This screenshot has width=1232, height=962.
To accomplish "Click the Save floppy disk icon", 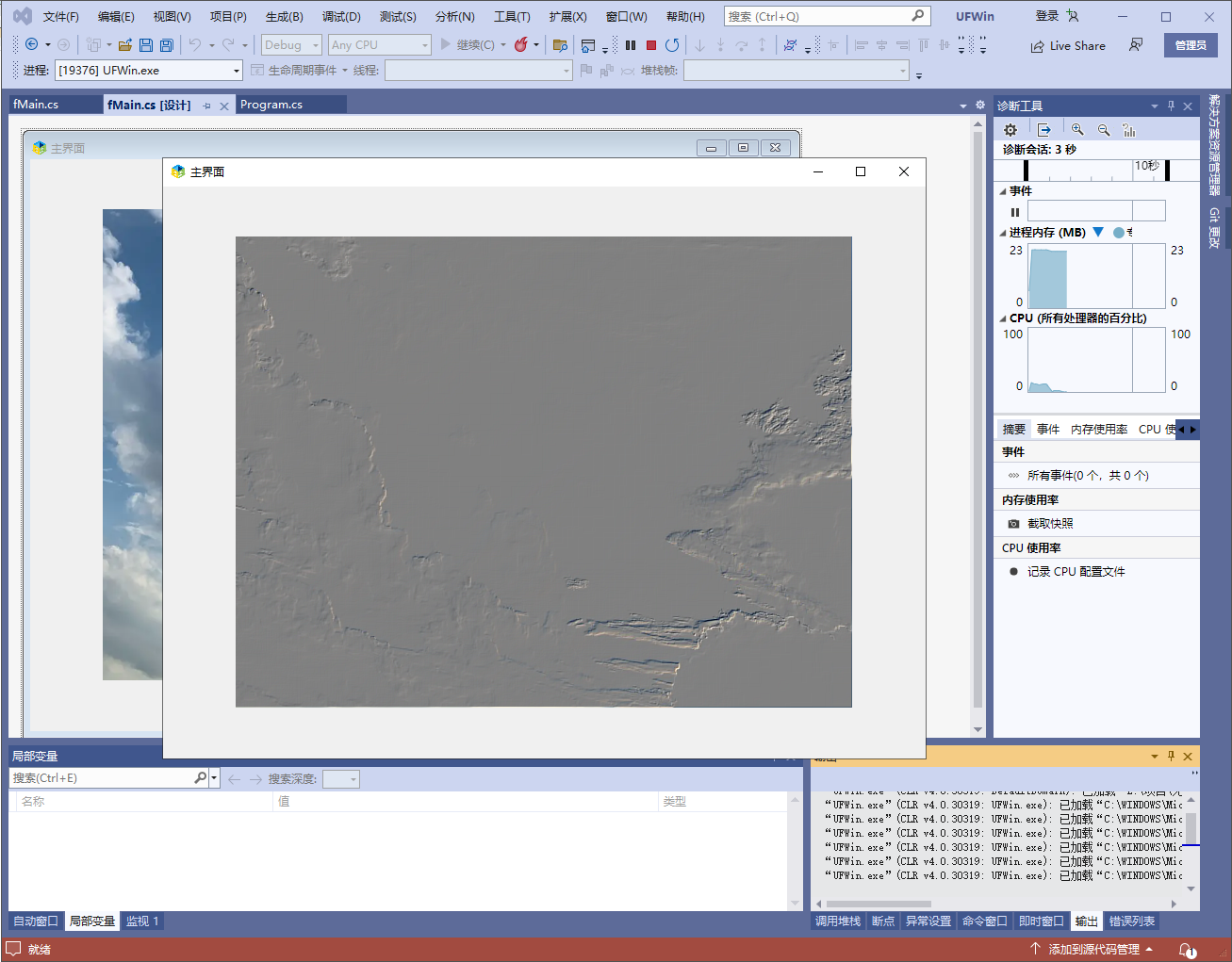I will click(146, 44).
